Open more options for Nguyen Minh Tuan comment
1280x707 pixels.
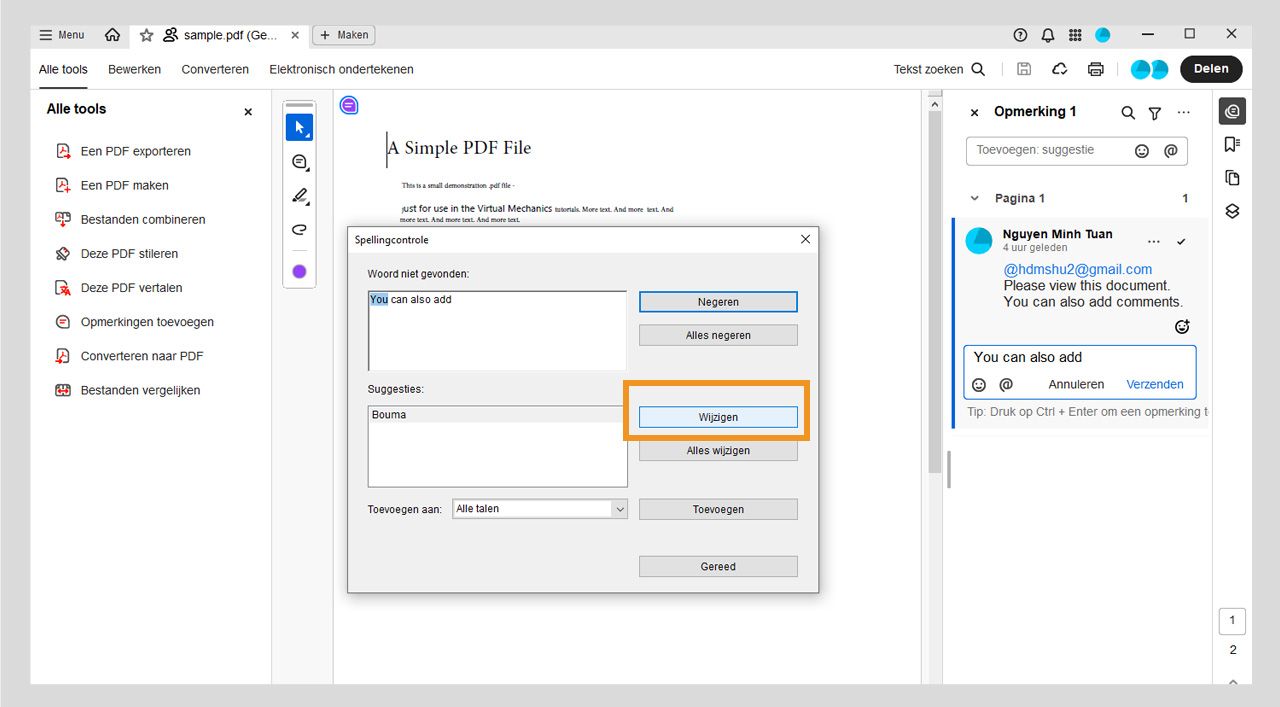[x=1154, y=242]
